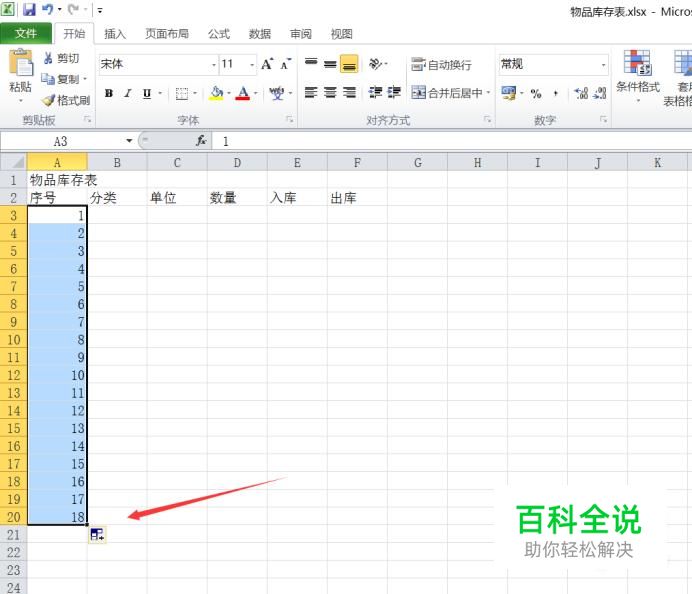Open the 条件格式 (Conditional Formatting) menu

click(x=637, y=76)
